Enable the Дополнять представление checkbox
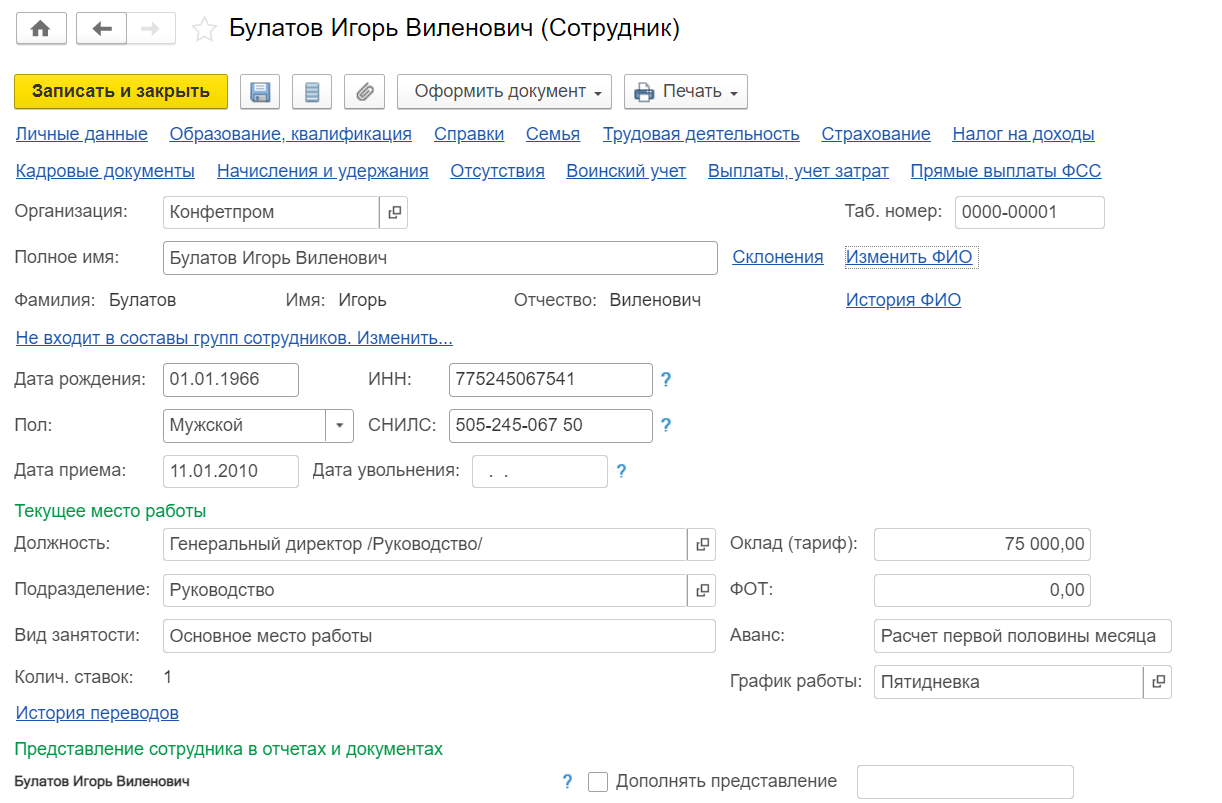Image resolution: width=1222 pixels, height=803 pixels. (x=598, y=782)
